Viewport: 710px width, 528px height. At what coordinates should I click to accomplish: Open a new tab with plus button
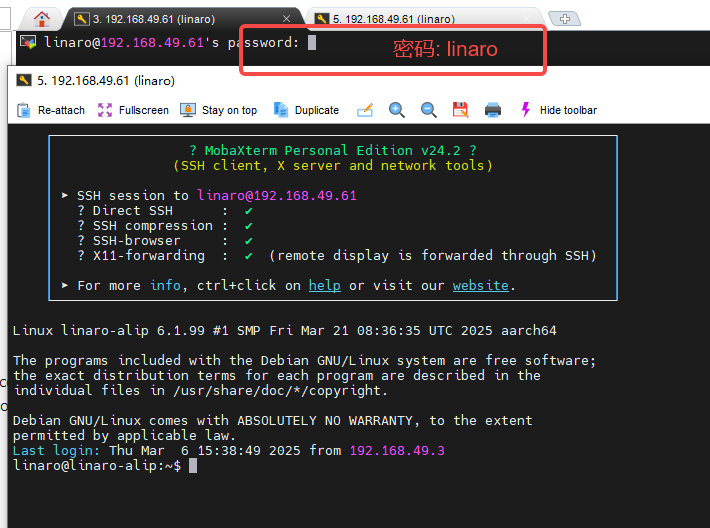click(565, 19)
